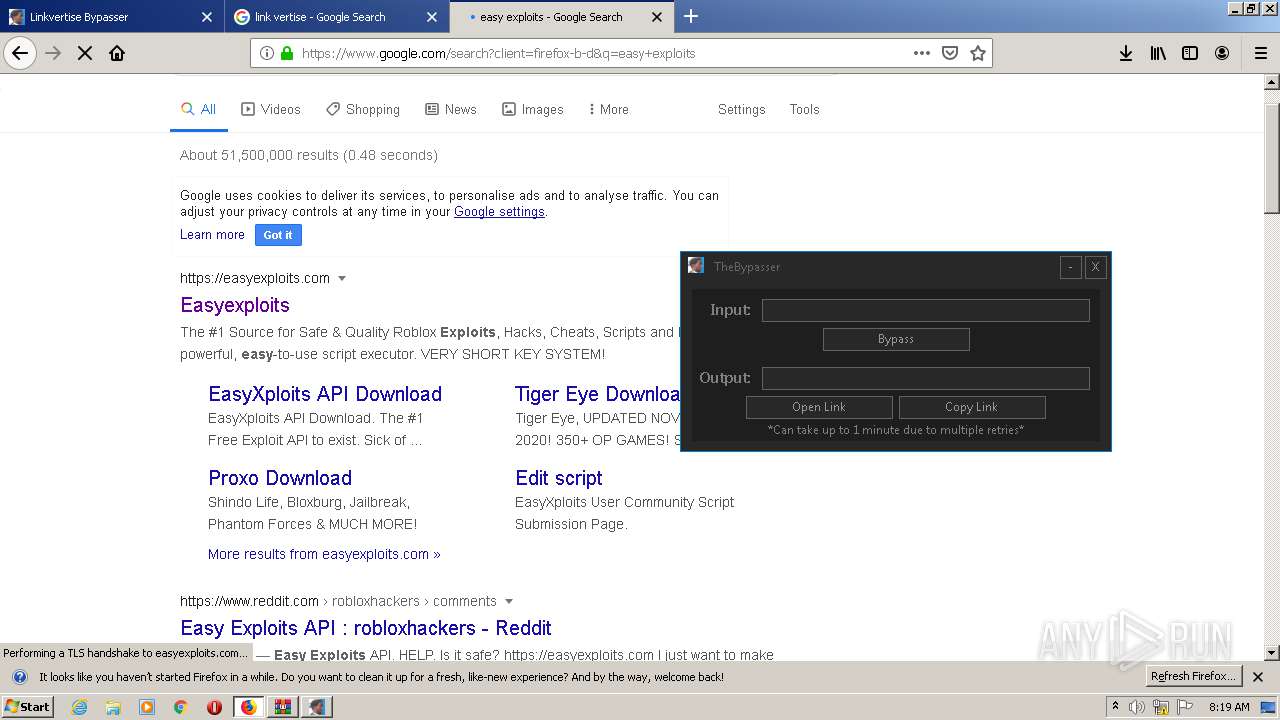
Task: Open the Learn more cookie link
Action: [x=212, y=235]
